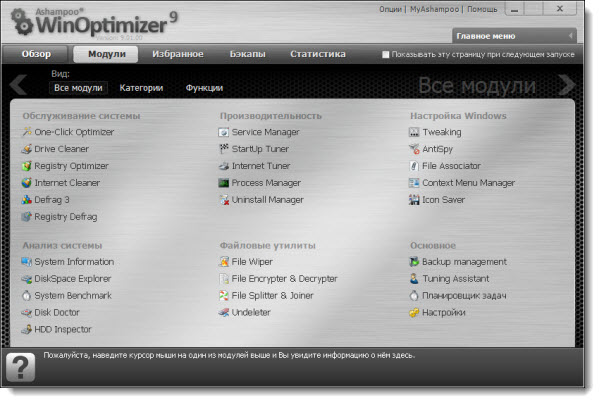The width and height of the screenshot is (600, 403).
Task: Click the Drive Cleaner broom icon
Action: point(27,149)
